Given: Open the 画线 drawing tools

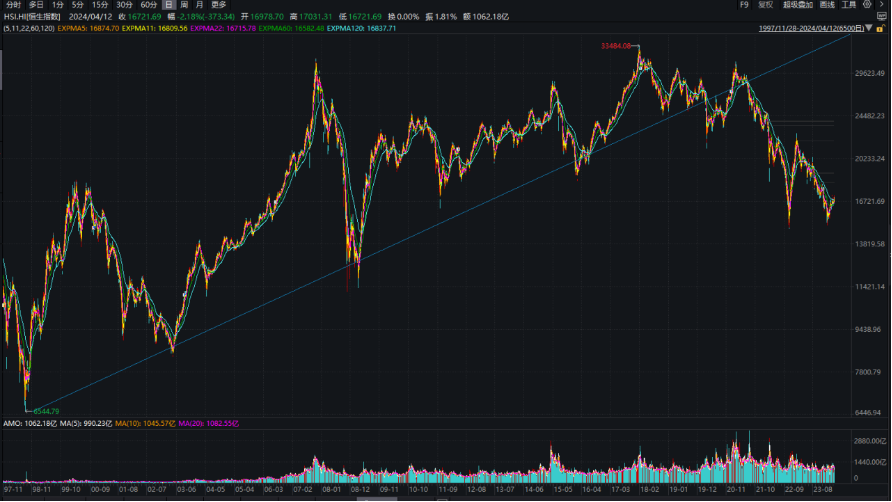Looking at the screenshot, I should [x=826, y=5].
